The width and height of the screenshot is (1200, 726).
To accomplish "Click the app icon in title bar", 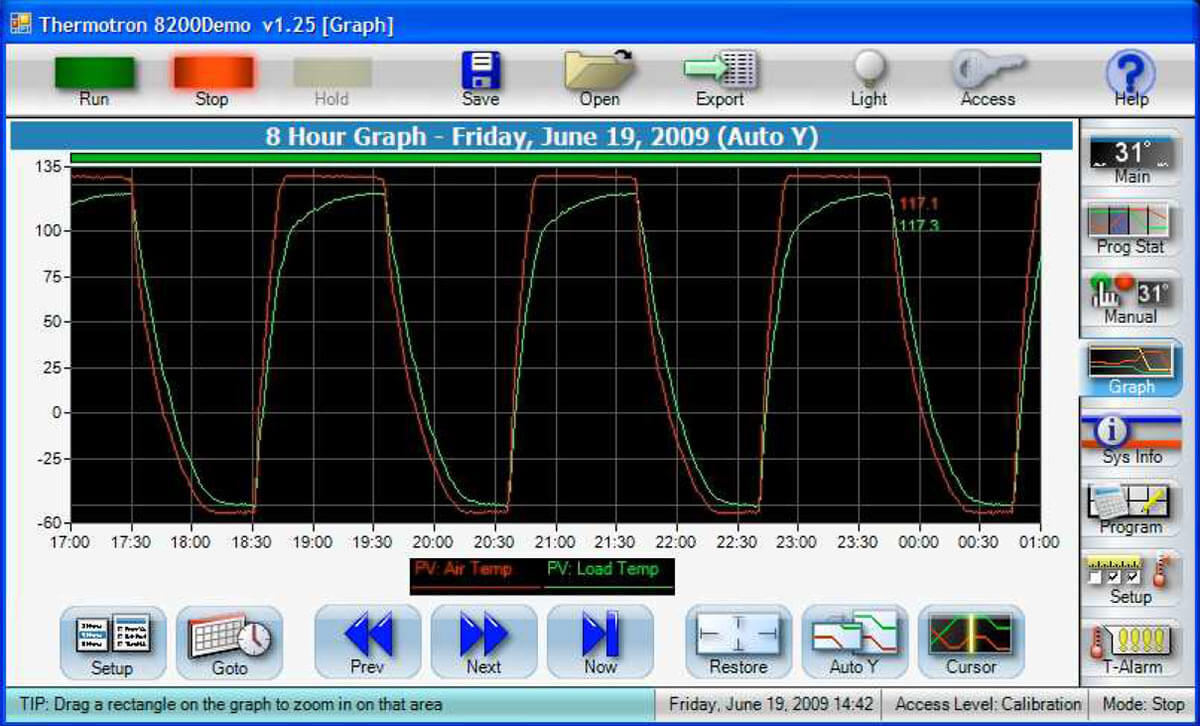I will pyautogui.click(x=19, y=25).
